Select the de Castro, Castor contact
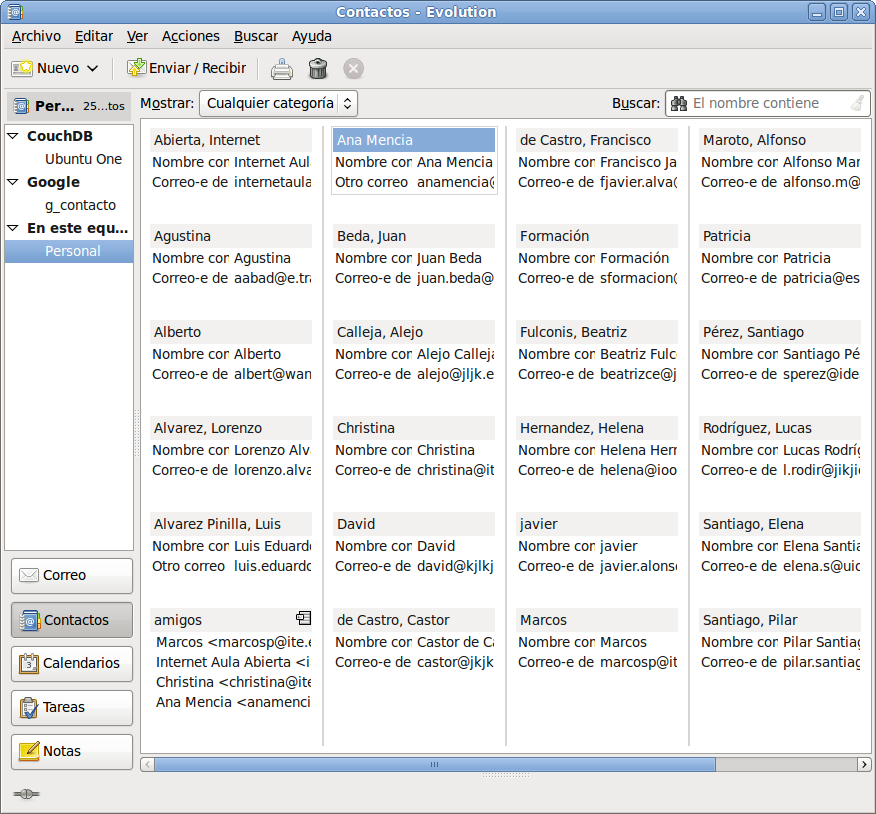Image resolution: width=876 pixels, height=814 pixels. [414, 620]
